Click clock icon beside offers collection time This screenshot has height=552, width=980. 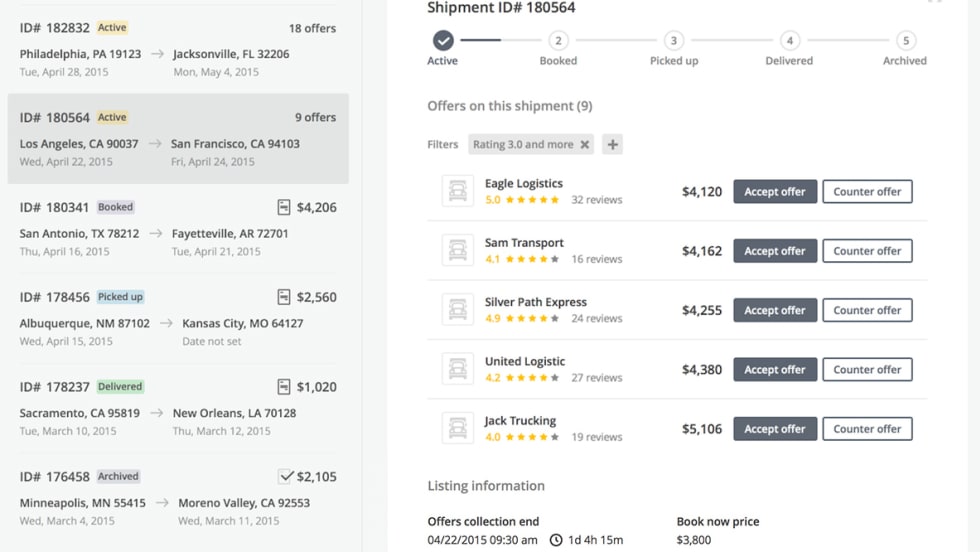[556, 540]
